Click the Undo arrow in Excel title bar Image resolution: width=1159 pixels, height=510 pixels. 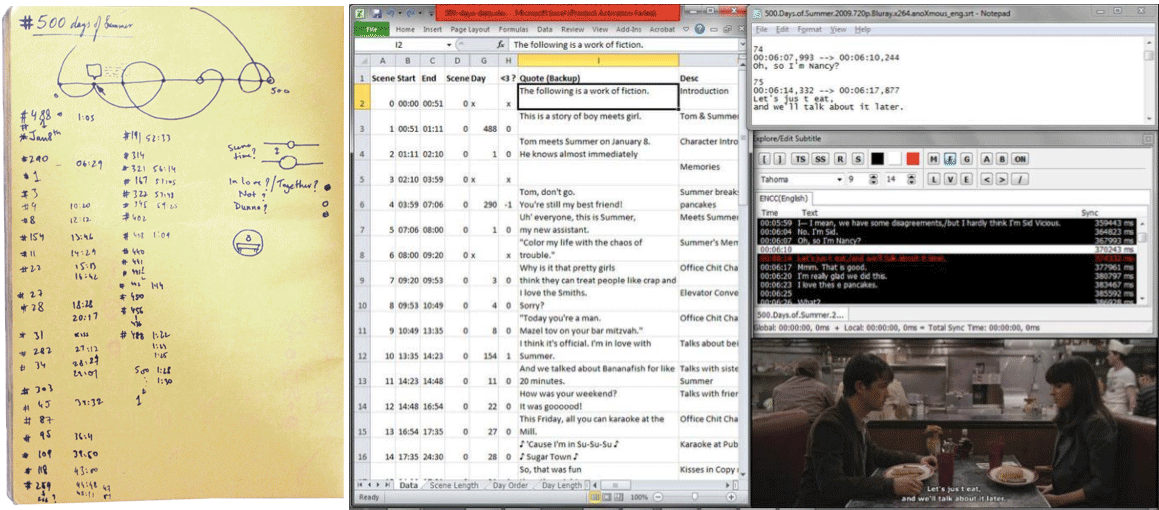tap(391, 13)
